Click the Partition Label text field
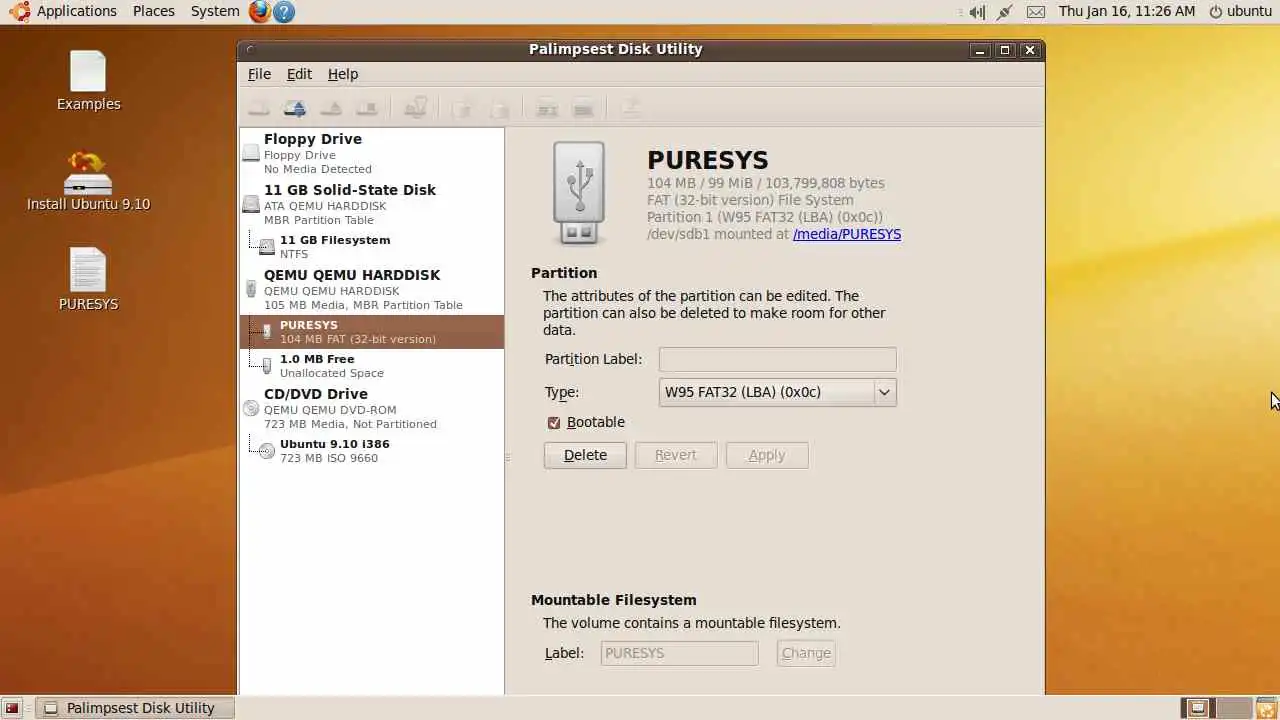The height and width of the screenshot is (720, 1280). click(x=778, y=359)
